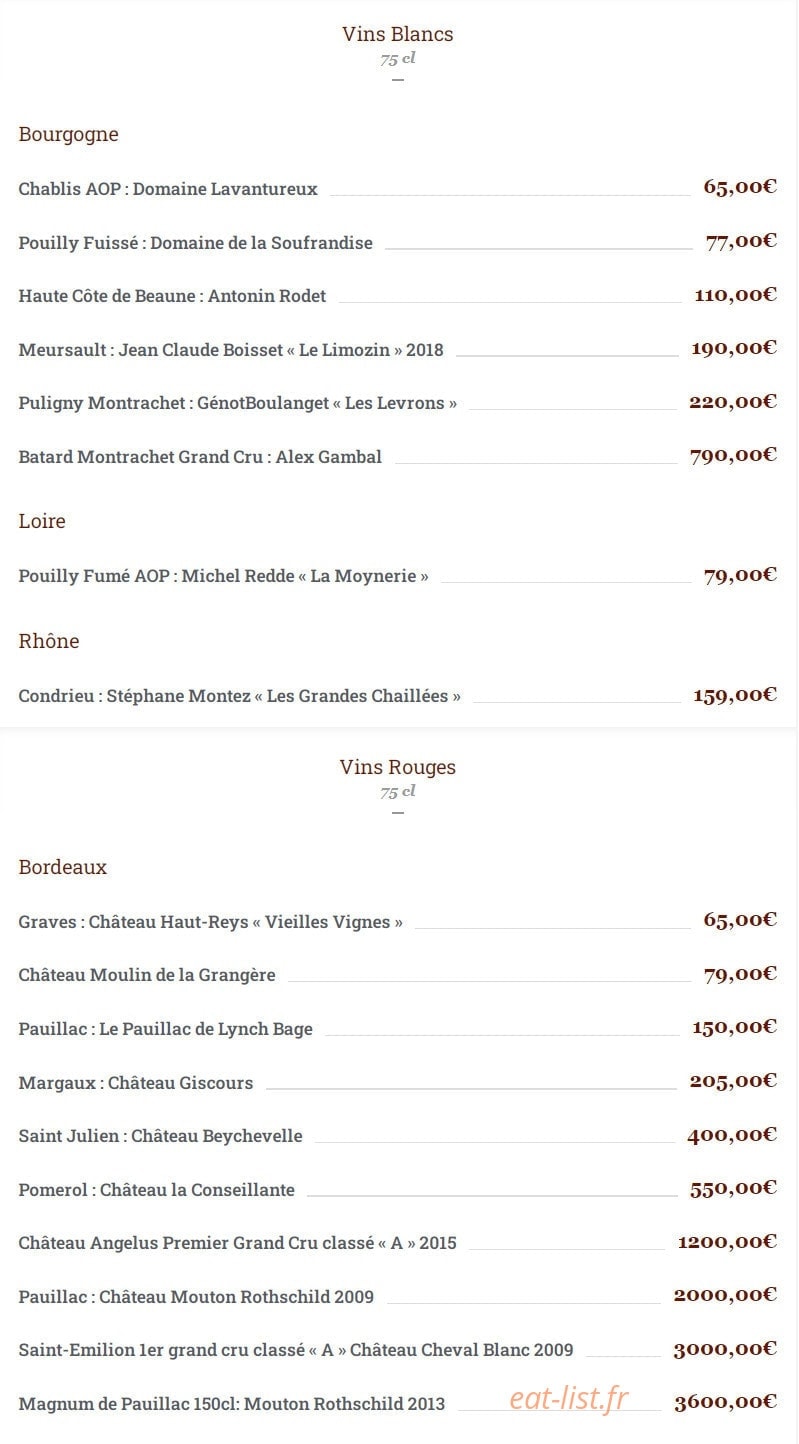The height and width of the screenshot is (1444, 799).
Task: Click the Vins Rouges section heading
Action: tap(397, 767)
